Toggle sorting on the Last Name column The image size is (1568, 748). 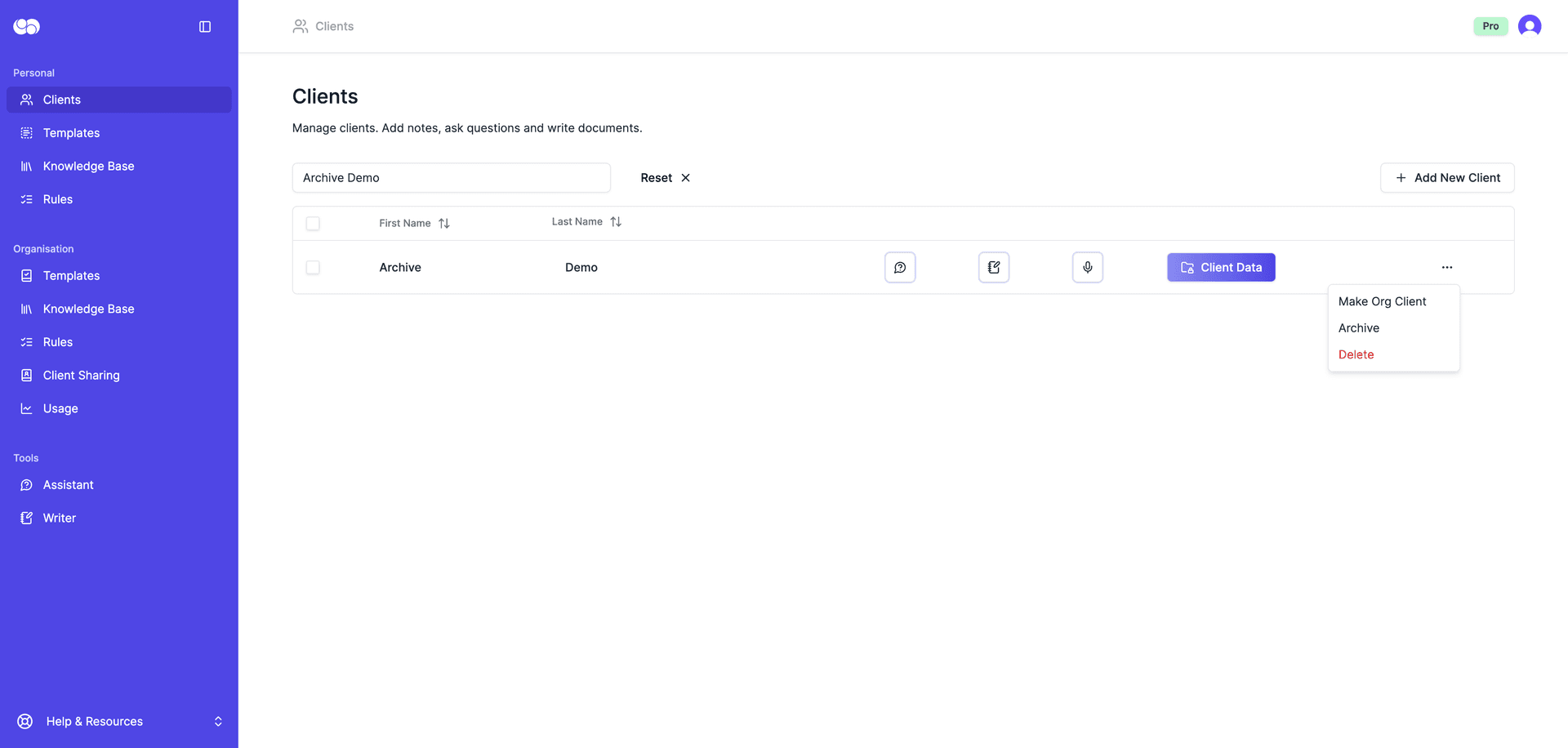pyautogui.click(x=616, y=221)
